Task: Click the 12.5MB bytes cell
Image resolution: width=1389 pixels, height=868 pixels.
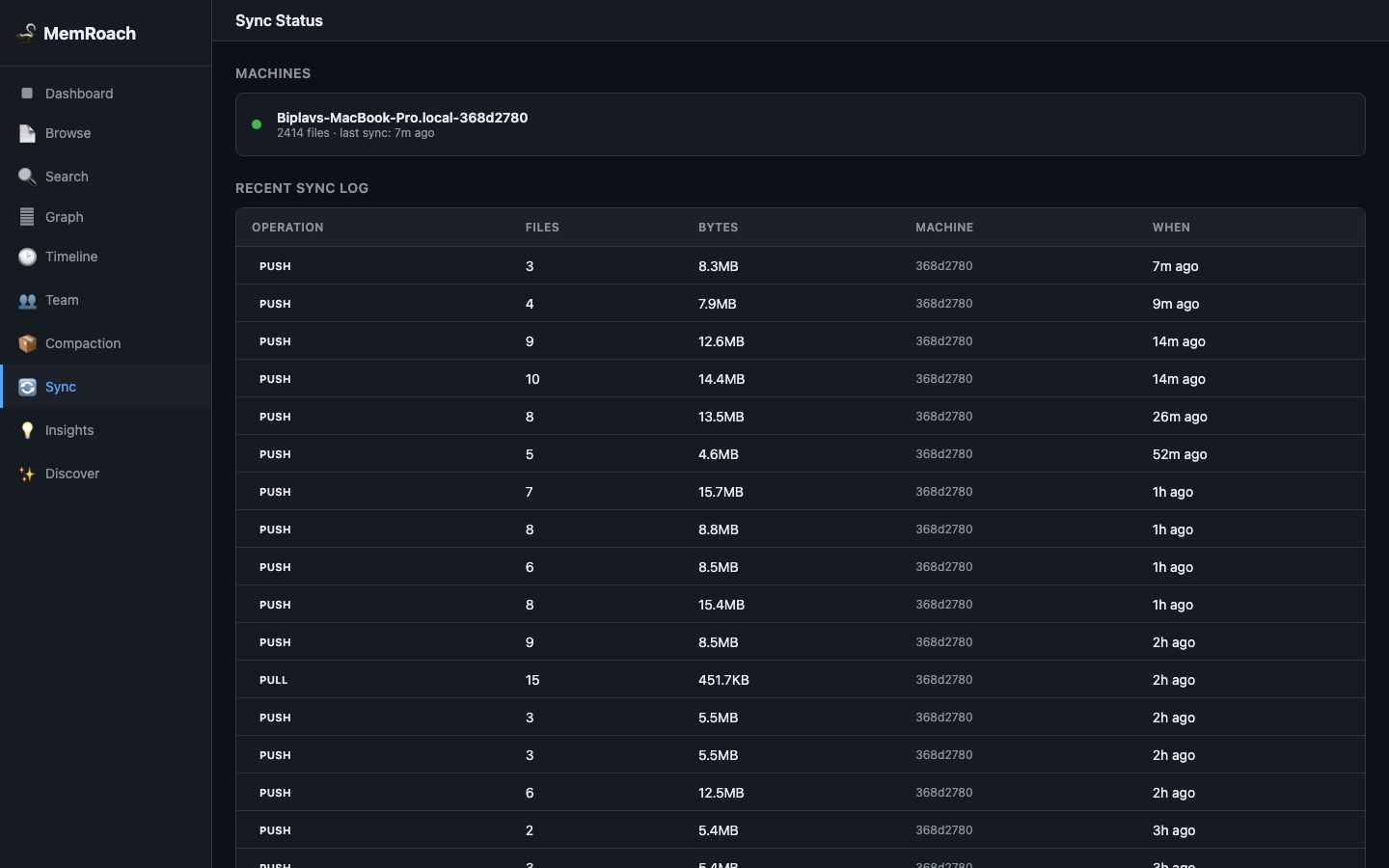Action: tap(721, 793)
